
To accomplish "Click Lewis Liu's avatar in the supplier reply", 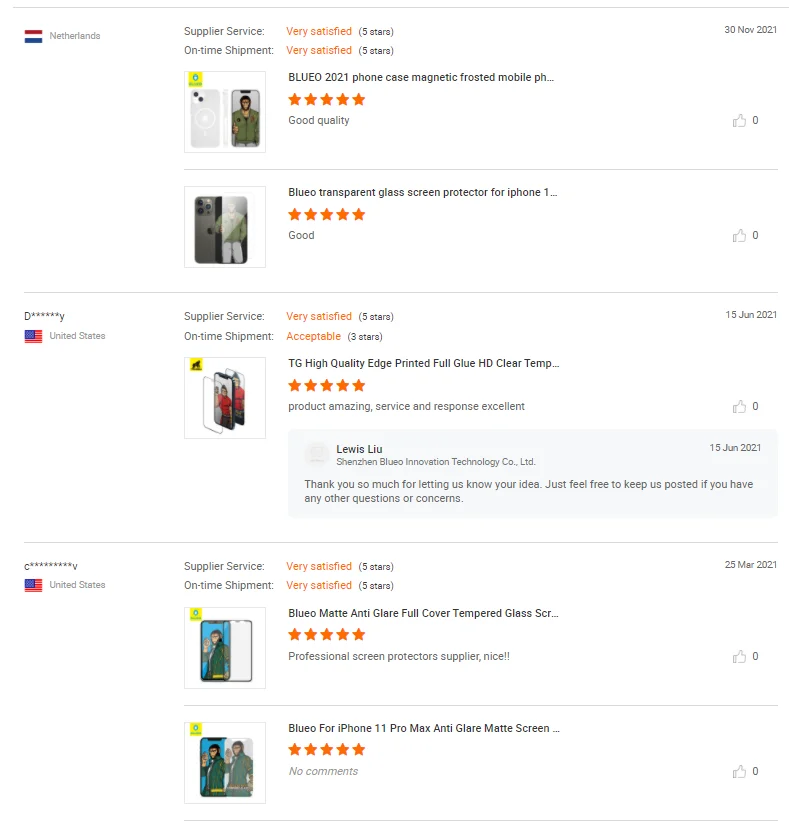I will 317,454.
